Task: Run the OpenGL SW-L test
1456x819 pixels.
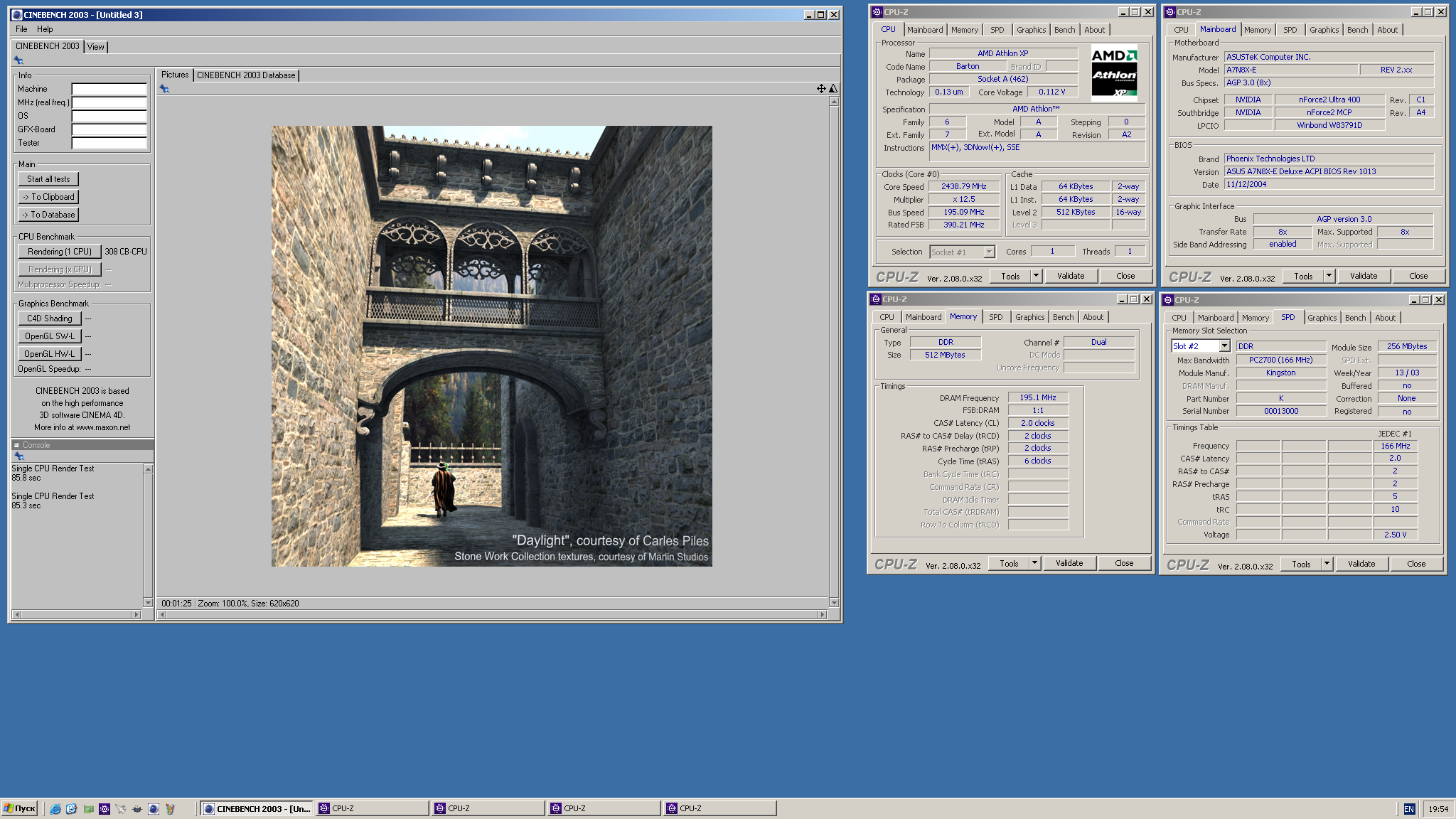Action: [x=50, y=336]
